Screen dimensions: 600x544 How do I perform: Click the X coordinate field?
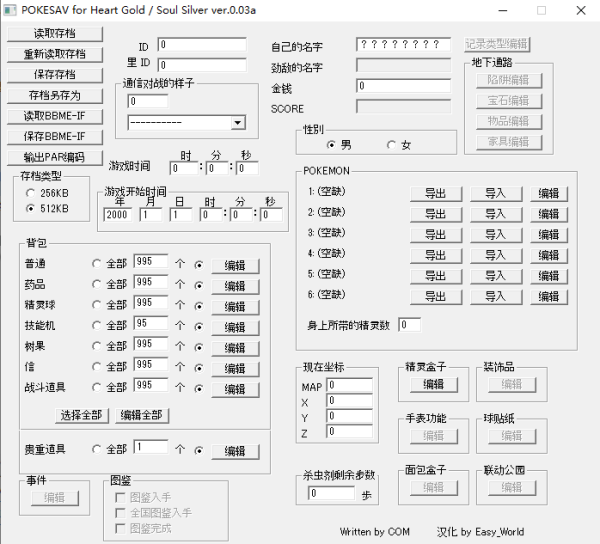coord(349,401)
